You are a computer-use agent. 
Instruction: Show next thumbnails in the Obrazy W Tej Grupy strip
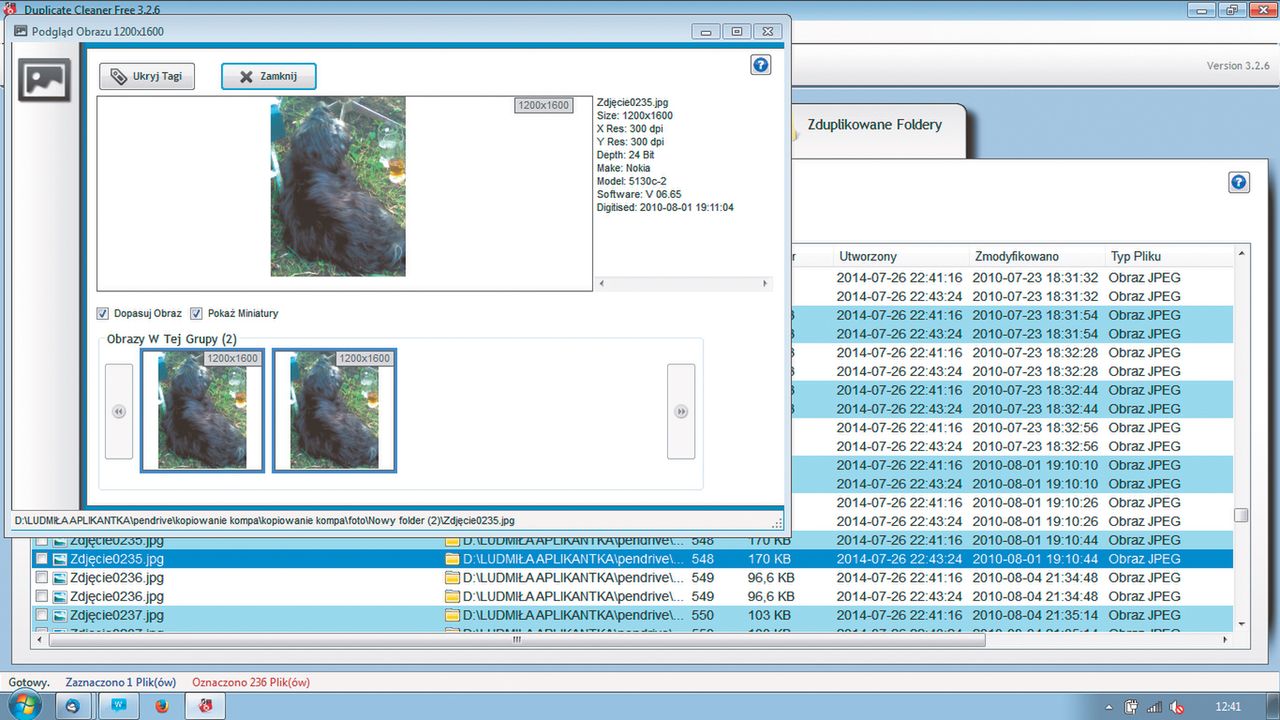coord(681,411)
